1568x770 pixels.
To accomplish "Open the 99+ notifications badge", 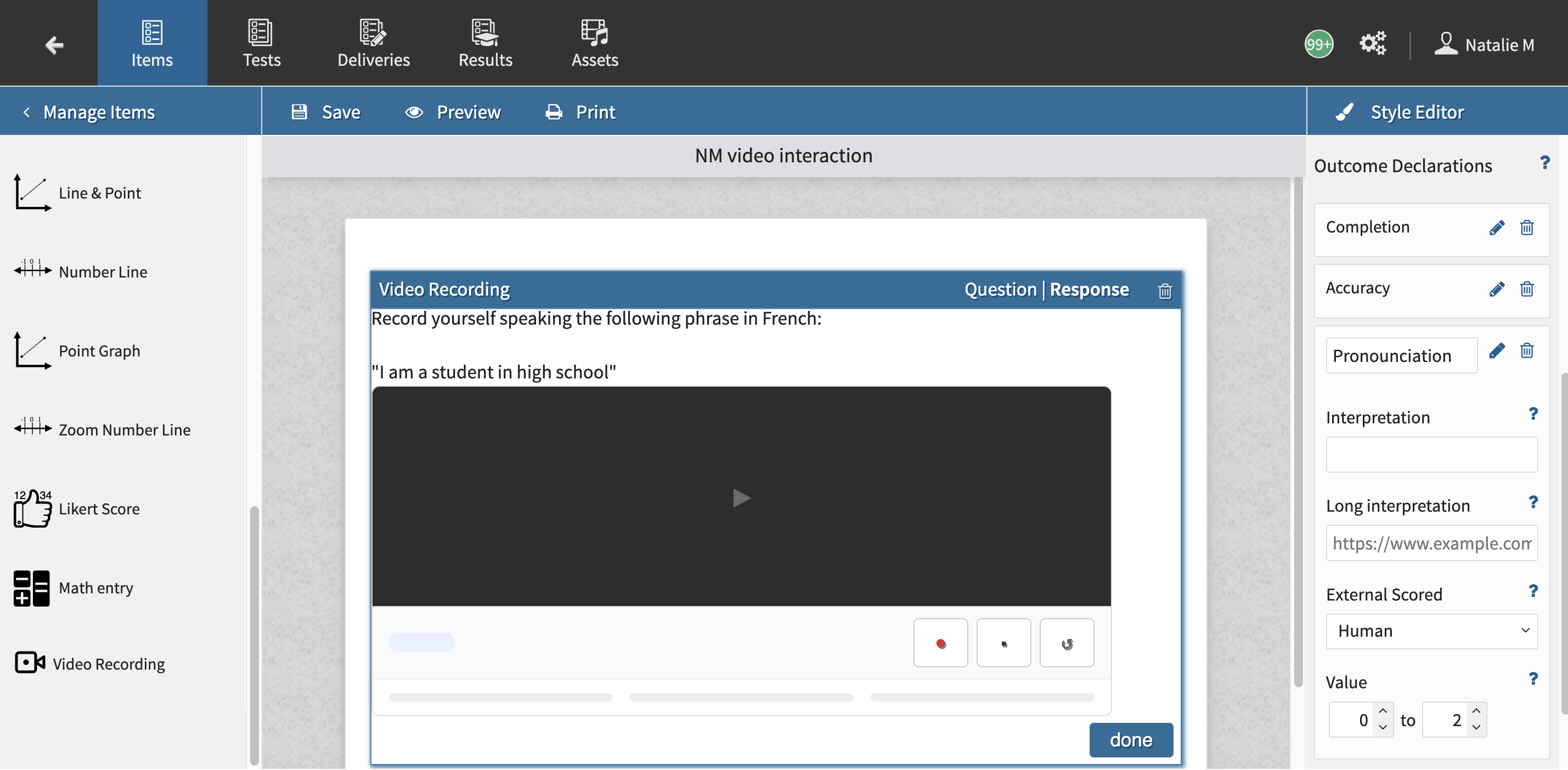I will pos(1318,44).
